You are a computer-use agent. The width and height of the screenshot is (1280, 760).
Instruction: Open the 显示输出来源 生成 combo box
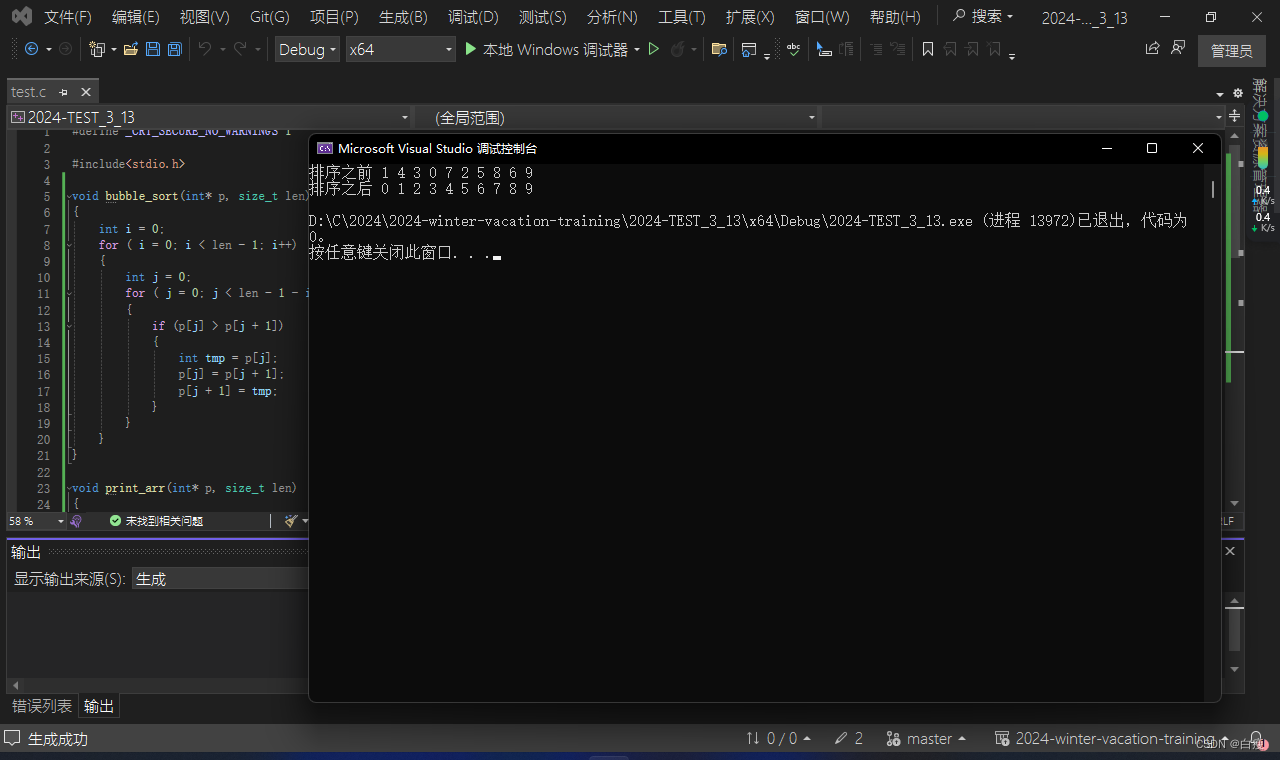(x=220, y=579)
